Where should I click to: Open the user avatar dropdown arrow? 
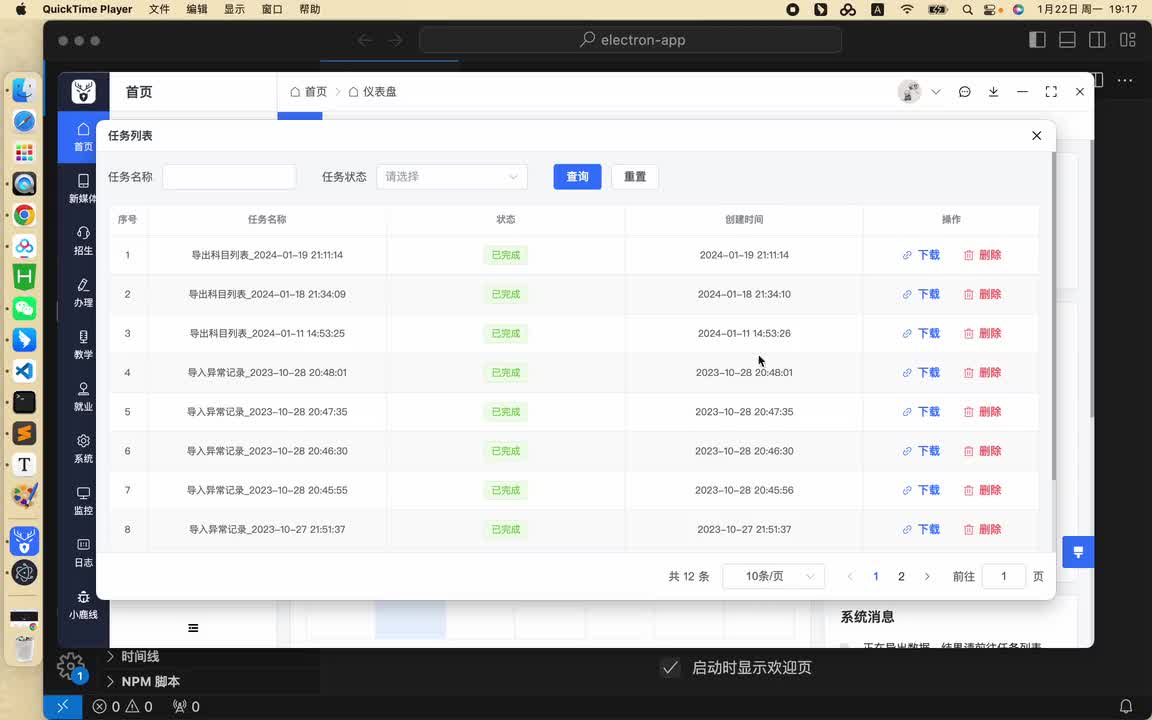935,92
